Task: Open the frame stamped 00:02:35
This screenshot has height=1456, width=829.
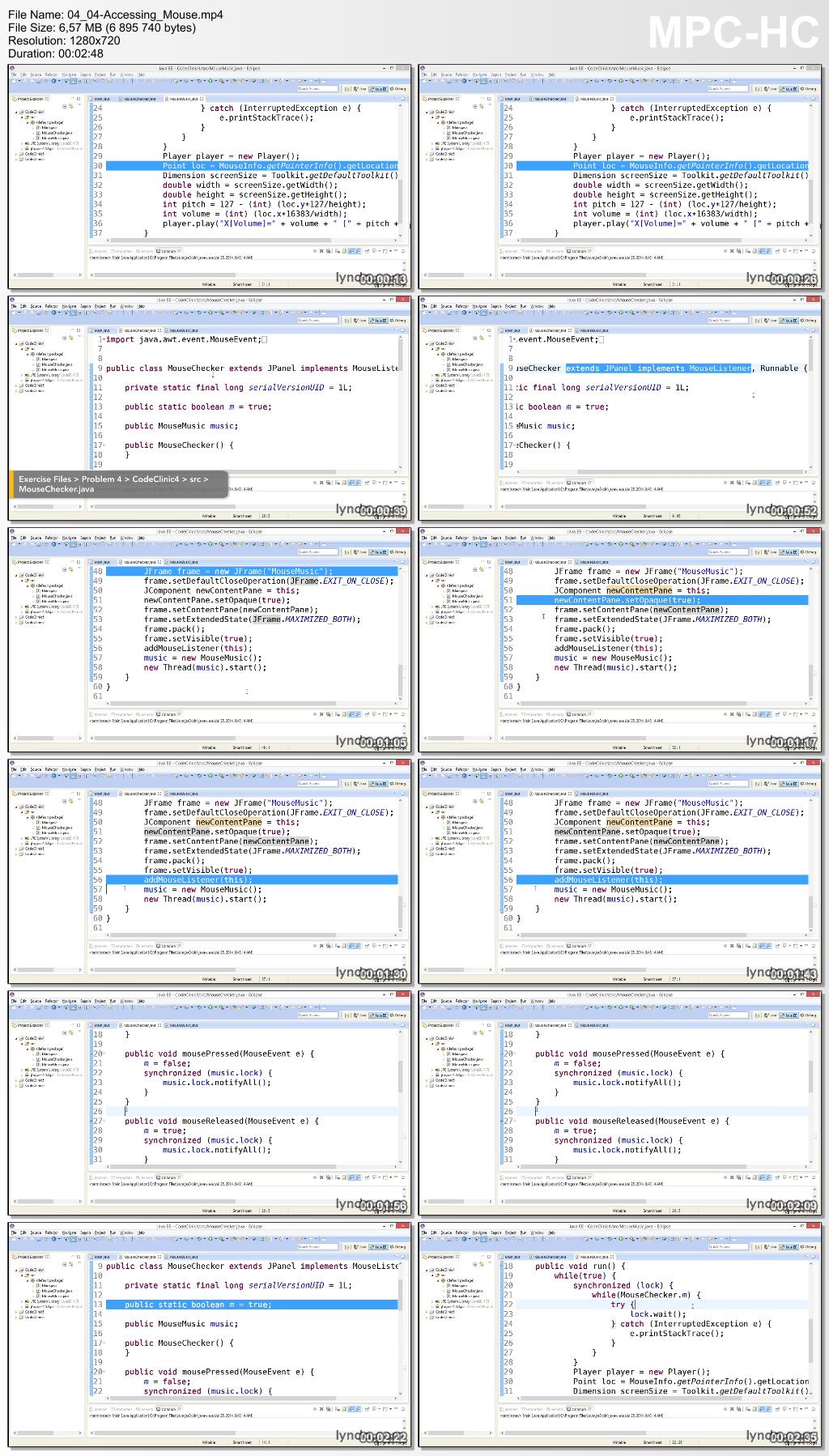Action: (620, 1335)
